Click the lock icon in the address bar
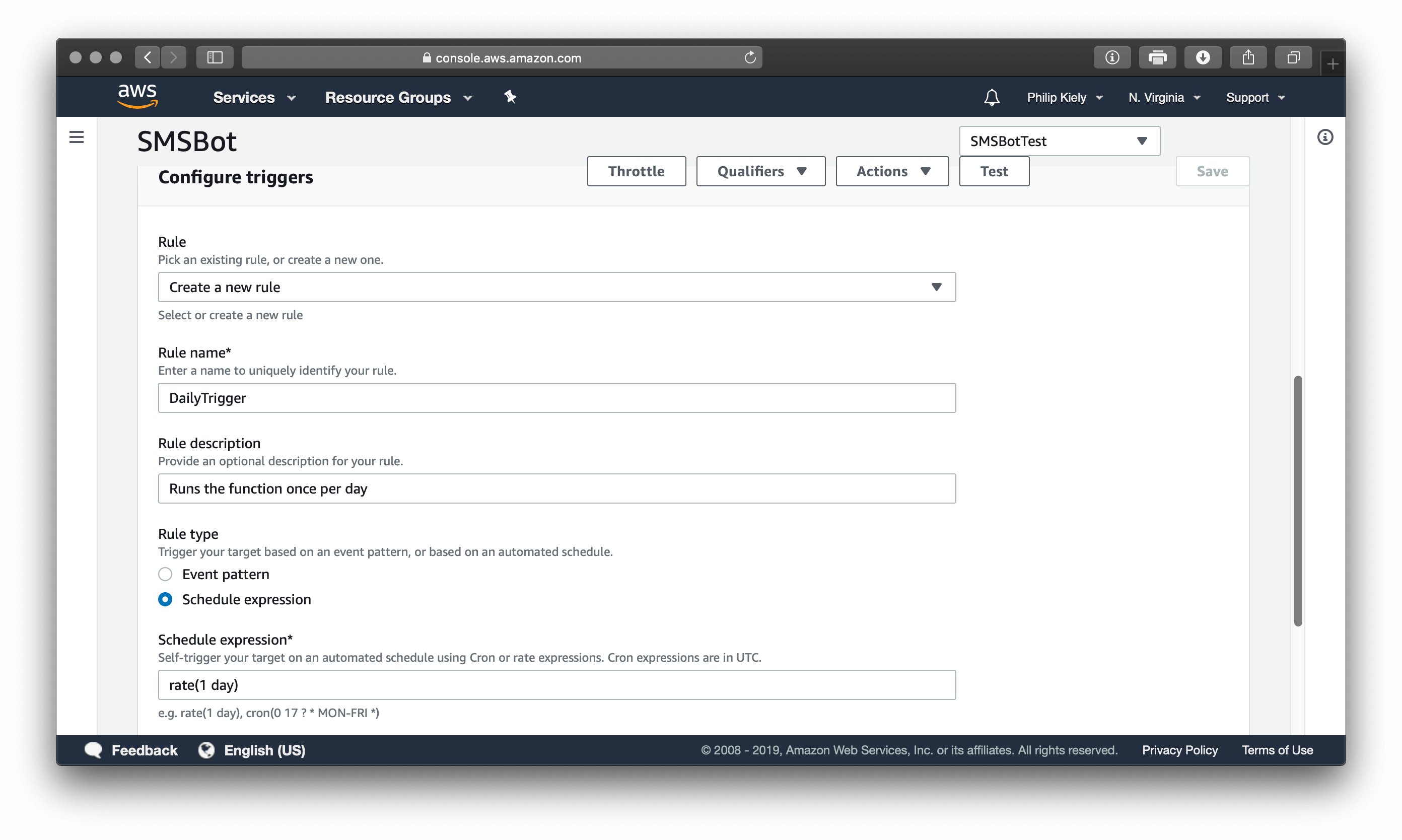 click(x=427, y=58)
